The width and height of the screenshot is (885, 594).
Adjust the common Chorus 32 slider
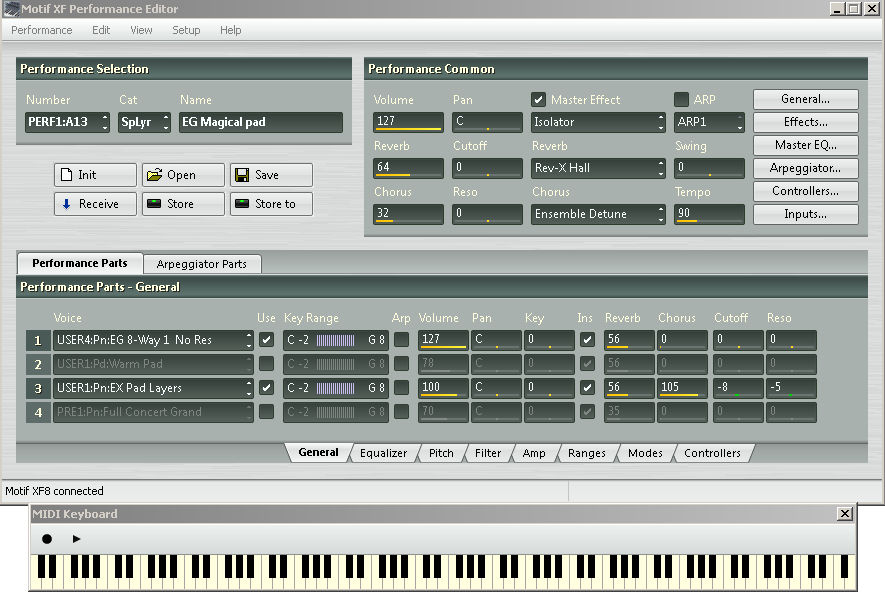(408, 214)
